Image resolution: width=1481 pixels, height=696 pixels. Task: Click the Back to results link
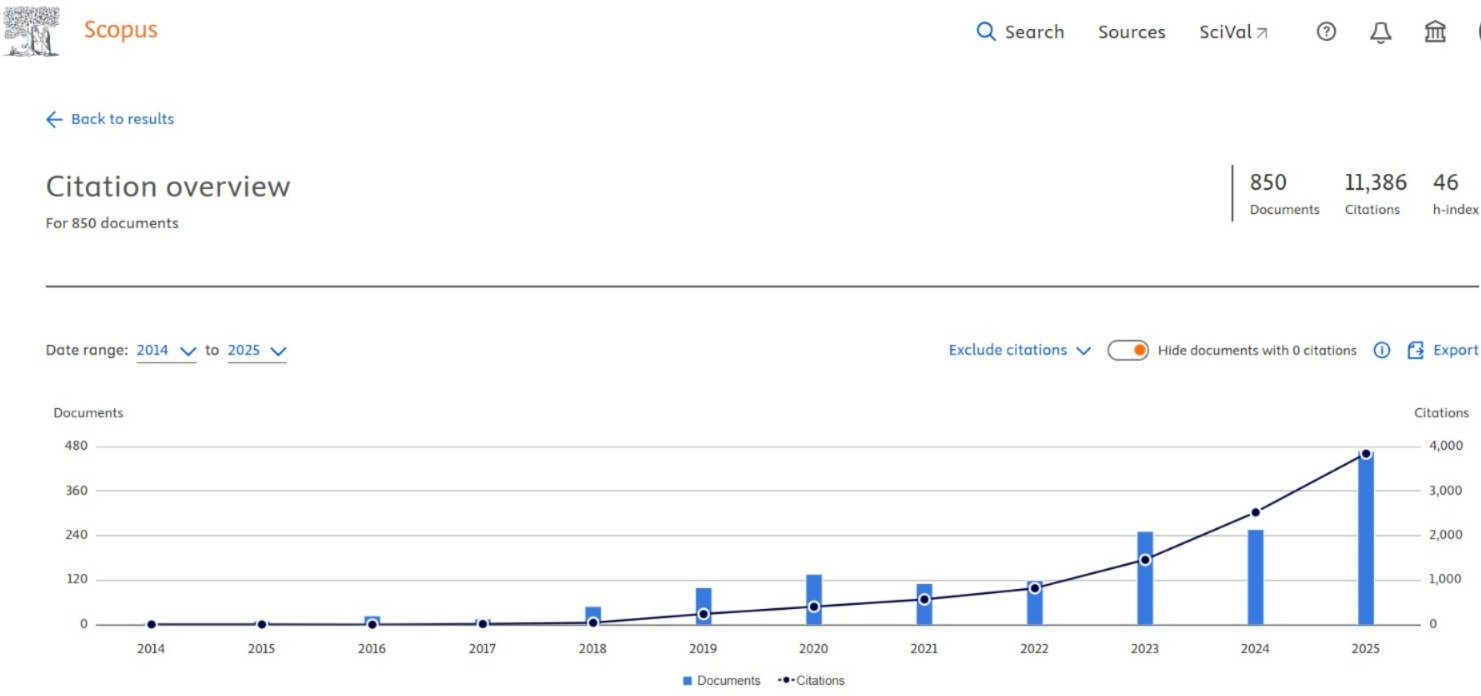[122, 119]
